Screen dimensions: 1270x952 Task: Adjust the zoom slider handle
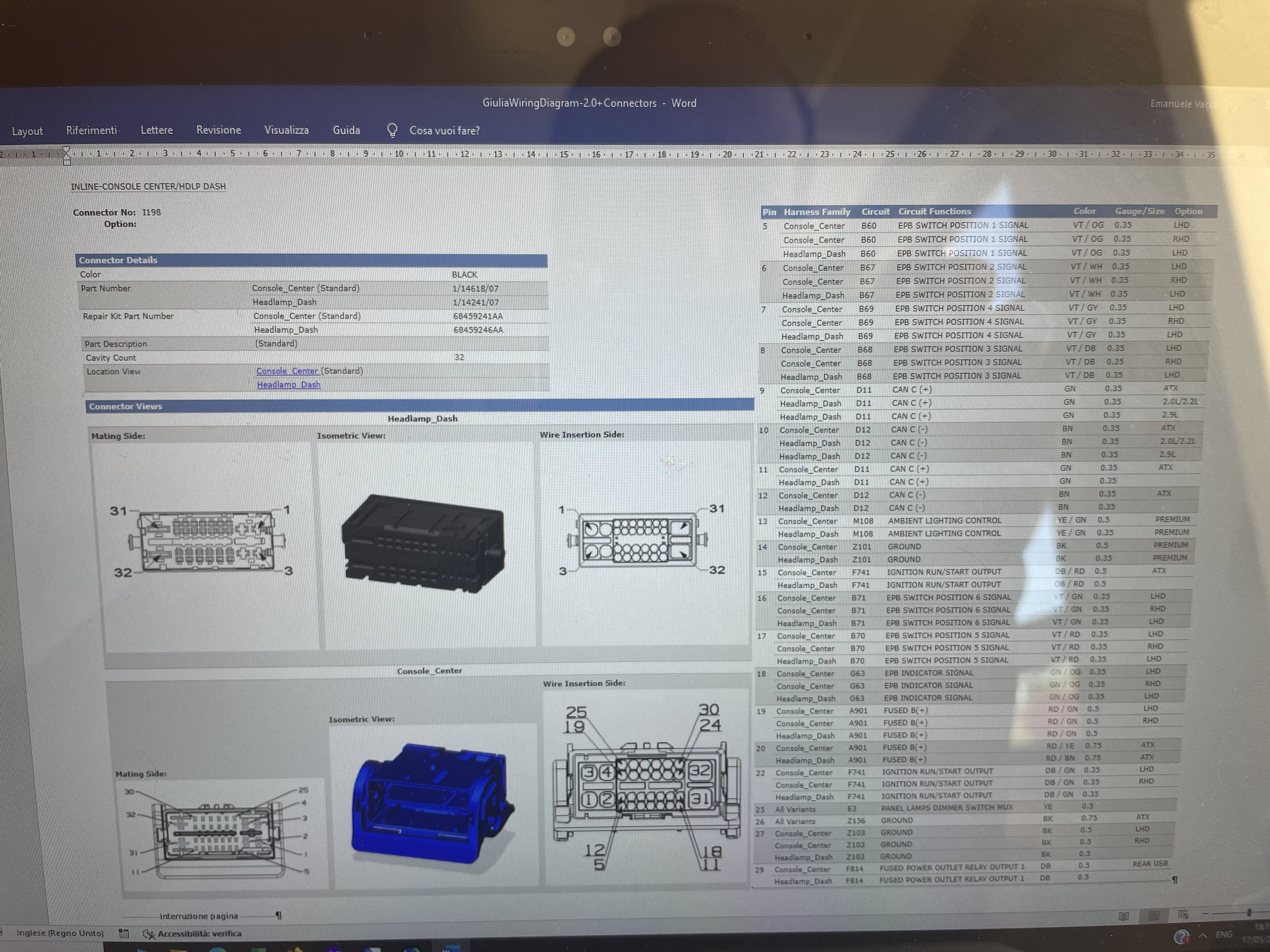tap(1249, 912)
